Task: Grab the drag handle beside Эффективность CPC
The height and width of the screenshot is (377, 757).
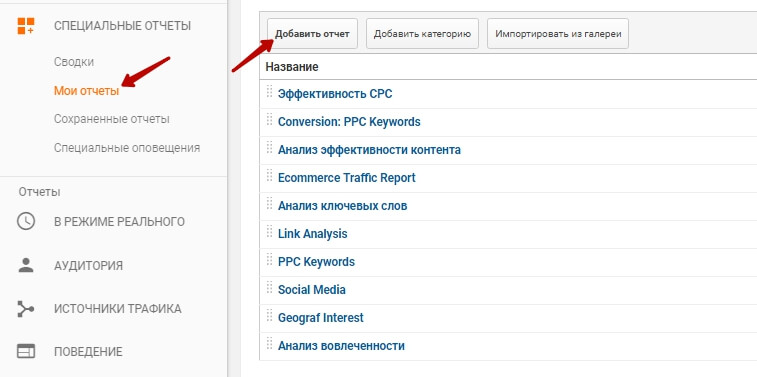Action: click(269, 91)
